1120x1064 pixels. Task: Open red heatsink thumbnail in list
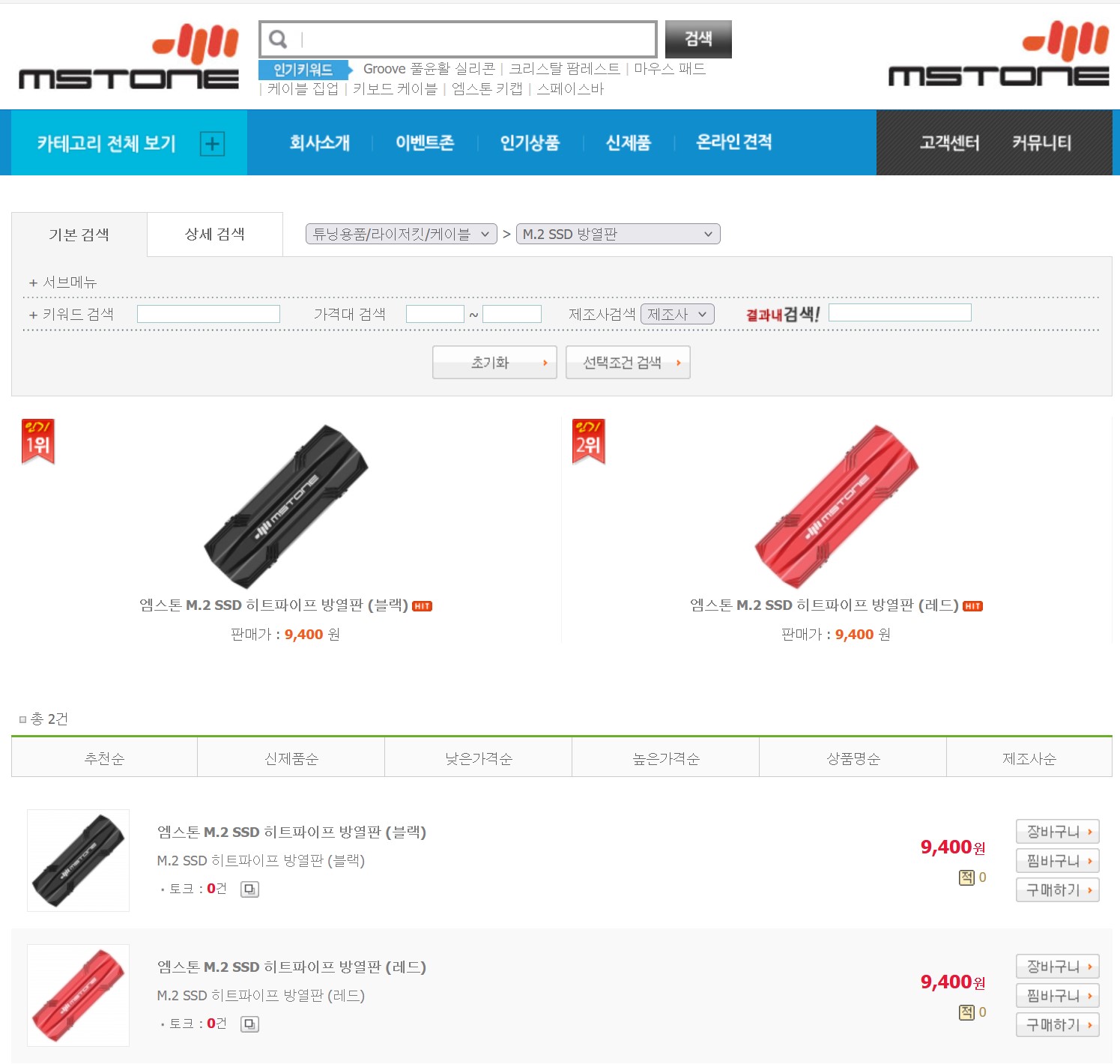[x=79, y=996]
